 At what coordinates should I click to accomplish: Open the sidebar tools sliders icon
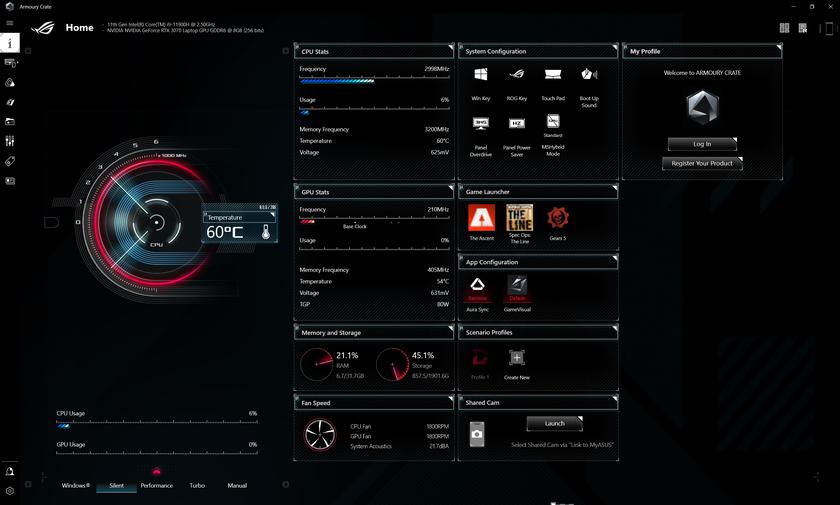[10, 141]
